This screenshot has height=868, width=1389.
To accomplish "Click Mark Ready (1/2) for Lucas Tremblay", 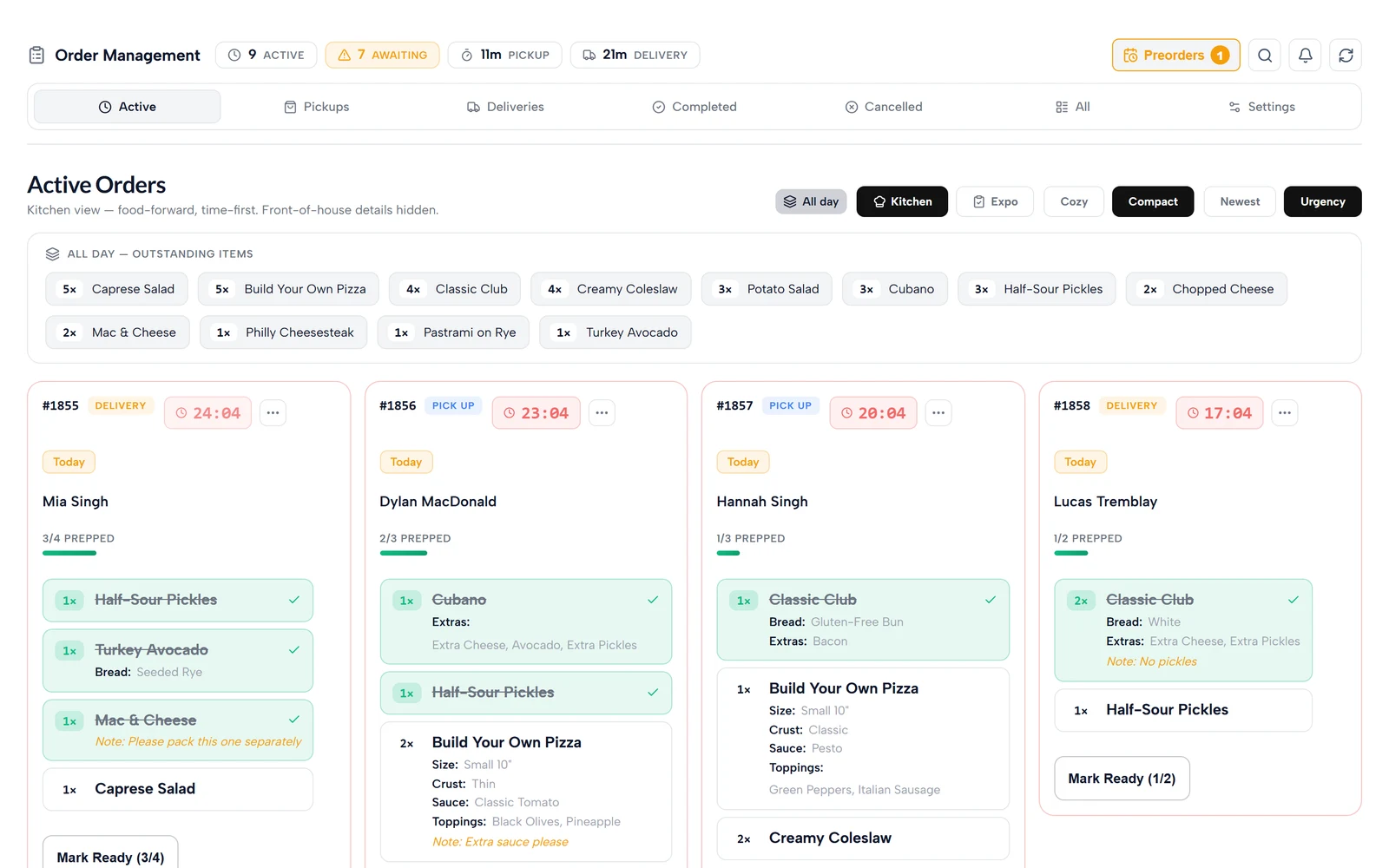I will click(1122, 779).
